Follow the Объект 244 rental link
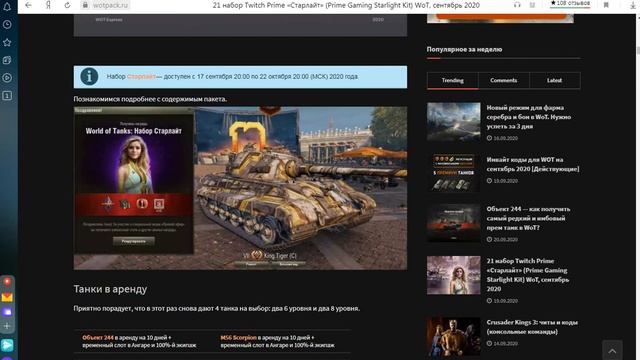Image resolution: width=640 pixels, height=360 pixels. pyautogui.click(x=98, y=338)
